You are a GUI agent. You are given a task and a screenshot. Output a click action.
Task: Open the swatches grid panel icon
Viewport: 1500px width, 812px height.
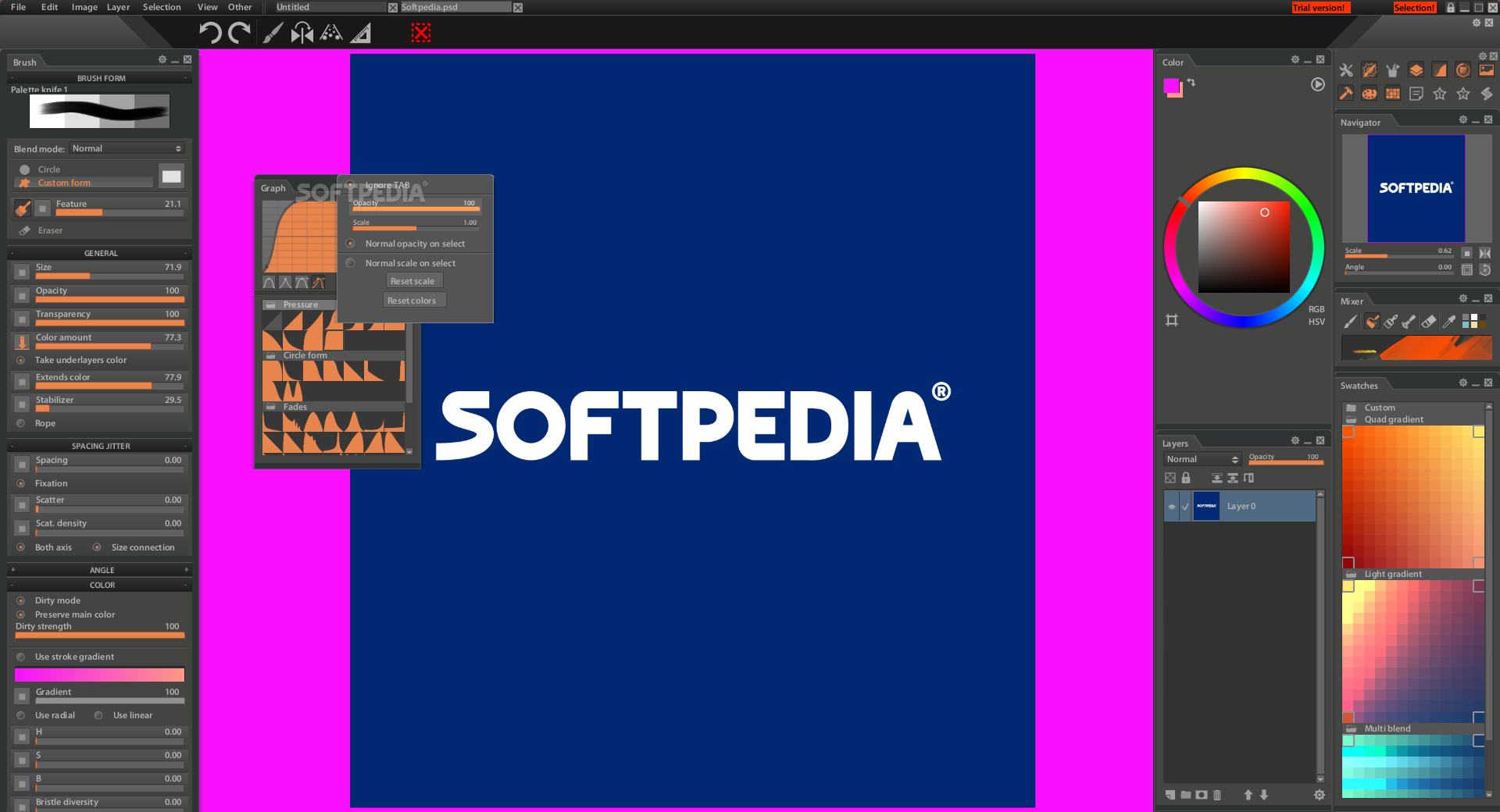[1393, 94]
